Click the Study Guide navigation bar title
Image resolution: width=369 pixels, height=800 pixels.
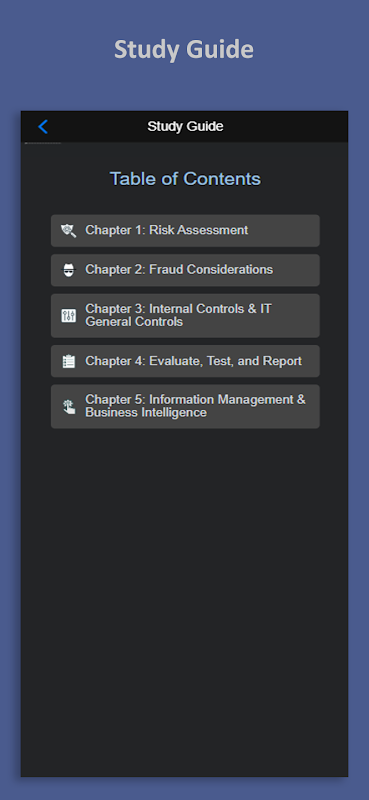pos(185,126)
